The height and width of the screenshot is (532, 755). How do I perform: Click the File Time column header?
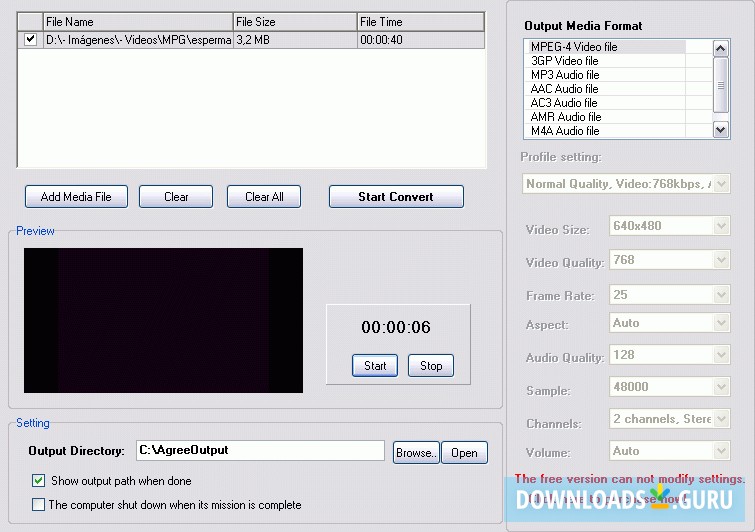(x=420, y=22)
